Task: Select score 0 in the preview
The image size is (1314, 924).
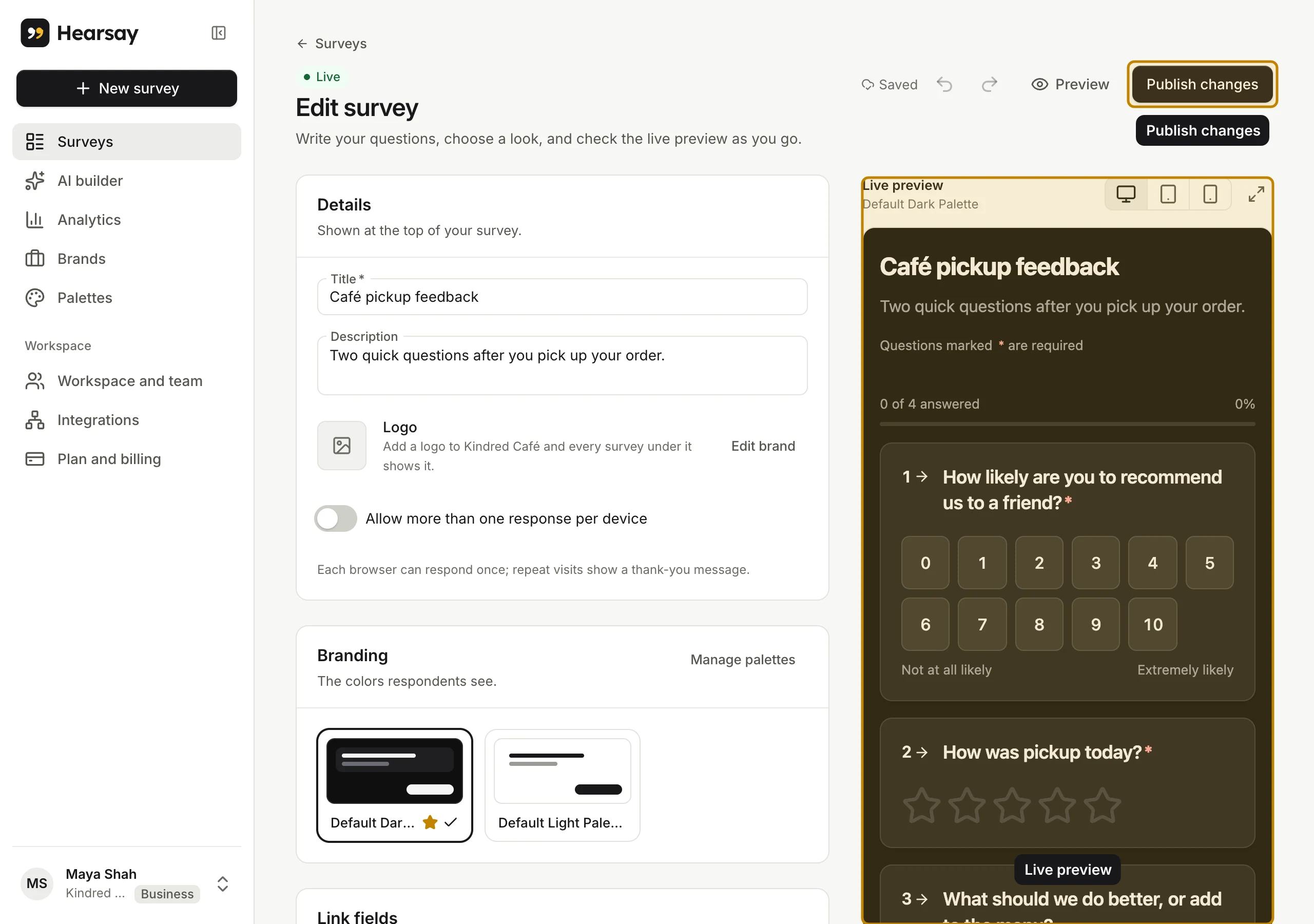Action: tap(925, 562)
